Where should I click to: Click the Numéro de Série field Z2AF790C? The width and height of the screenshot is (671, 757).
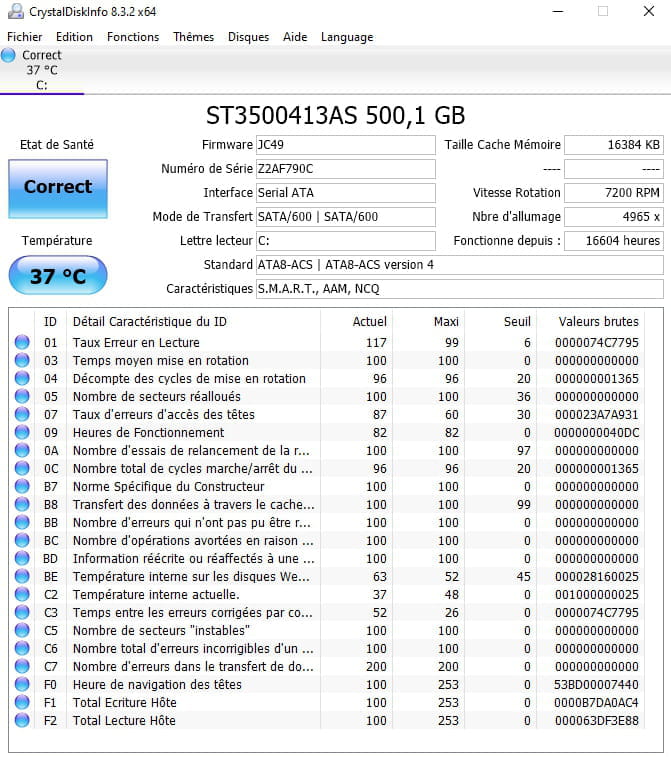pos(346,169)
